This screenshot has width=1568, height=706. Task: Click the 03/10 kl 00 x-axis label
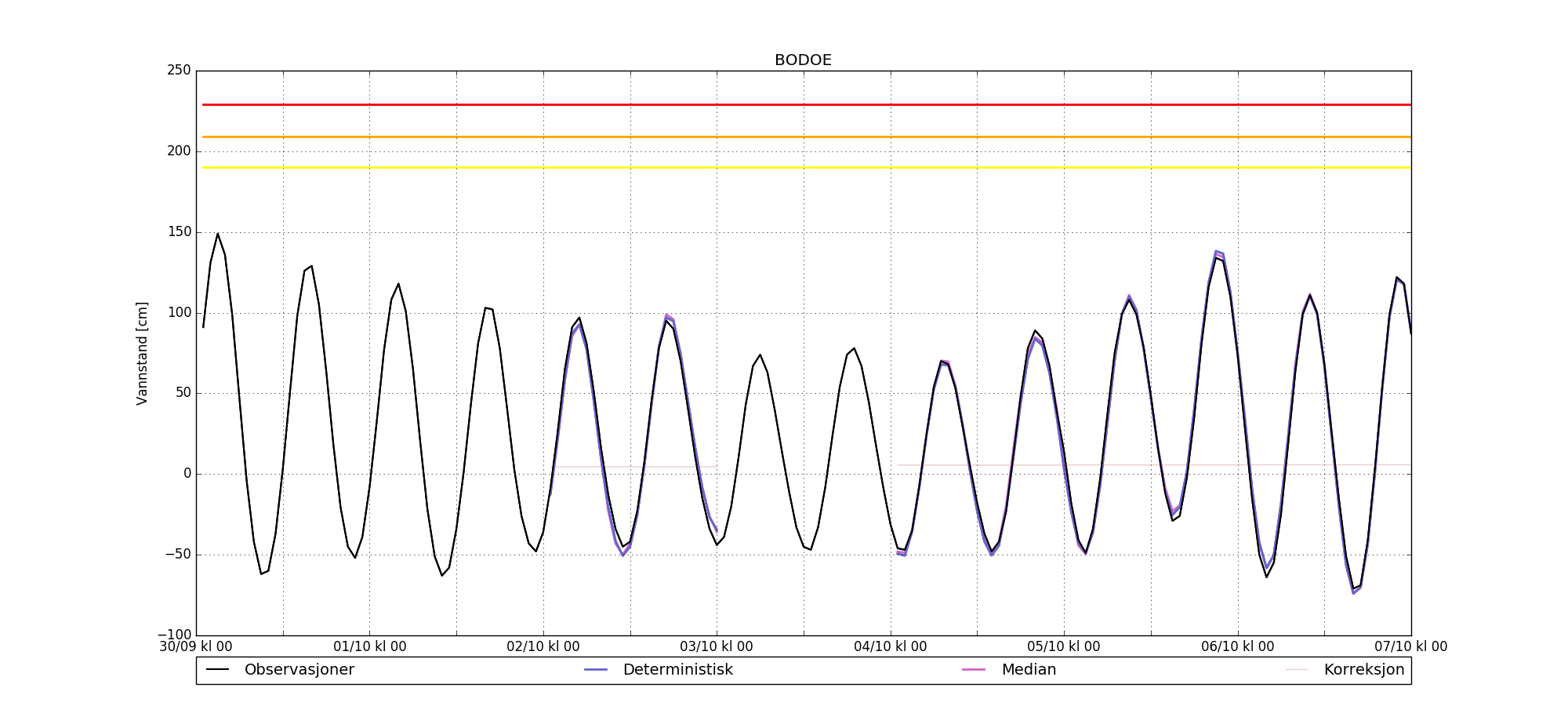[x=717, y=647]
